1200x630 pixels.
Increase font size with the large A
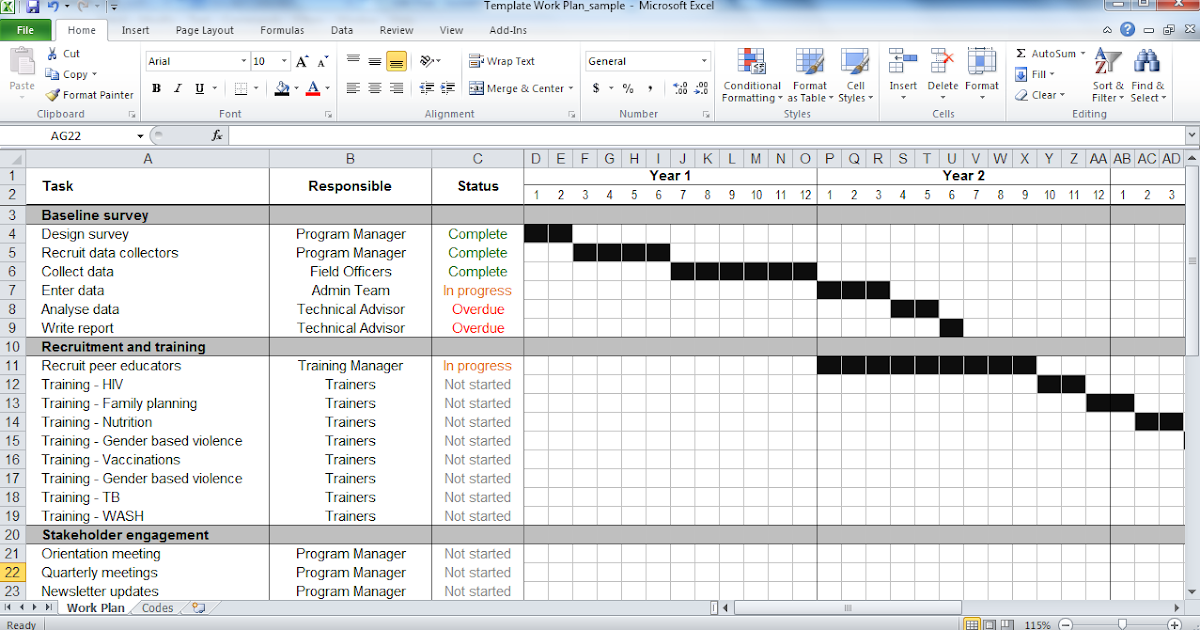click(x=303, y=62)
